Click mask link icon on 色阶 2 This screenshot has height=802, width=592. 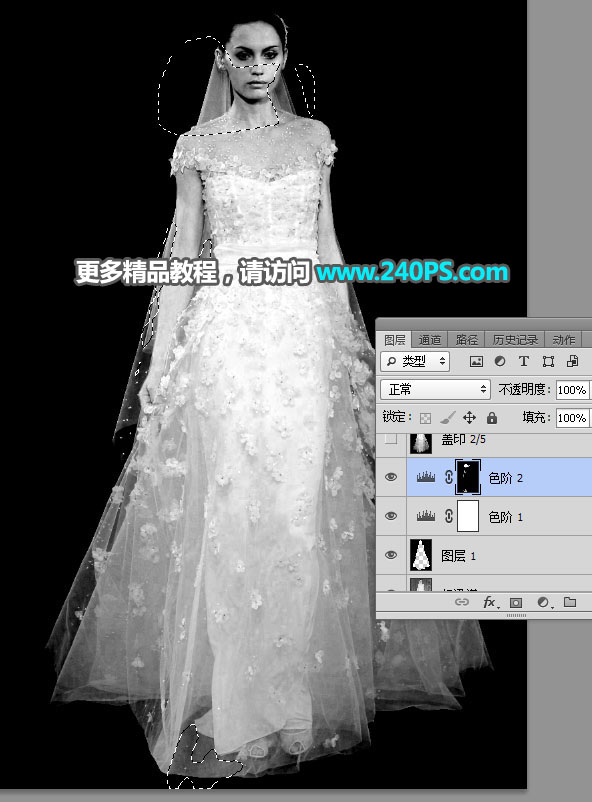click(448, 477)
